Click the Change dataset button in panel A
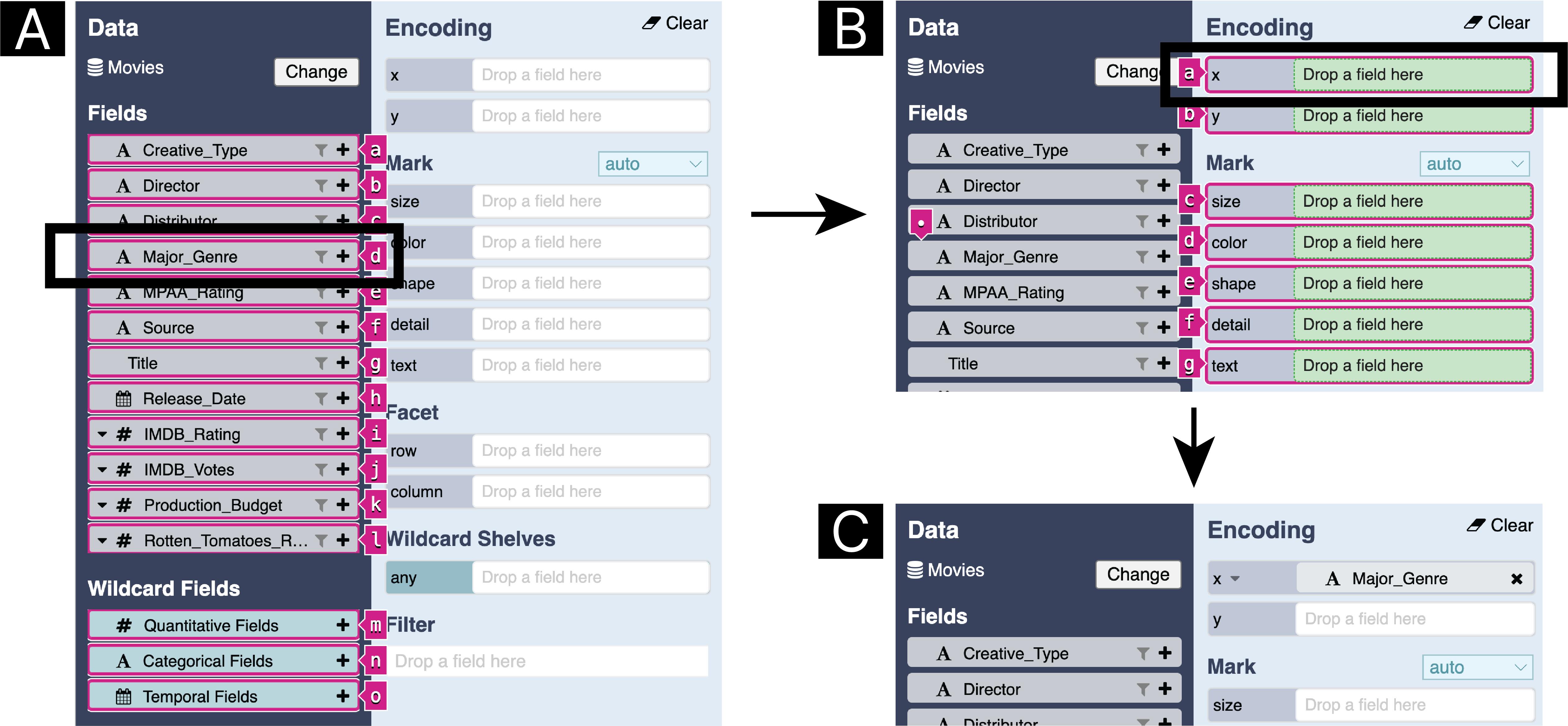This screenshot has width=1568, height=726. pyautogui.click(x=316, y=72)
